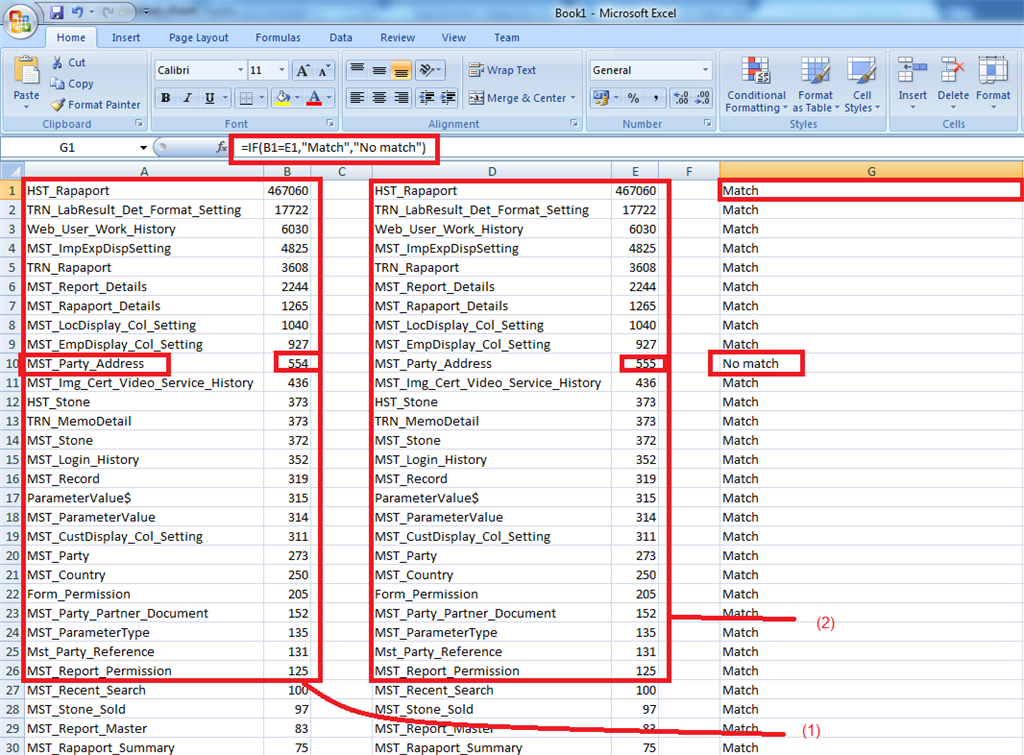Click the Select All corner button
Screen dimensions: 1024x755
pos(12,171)
